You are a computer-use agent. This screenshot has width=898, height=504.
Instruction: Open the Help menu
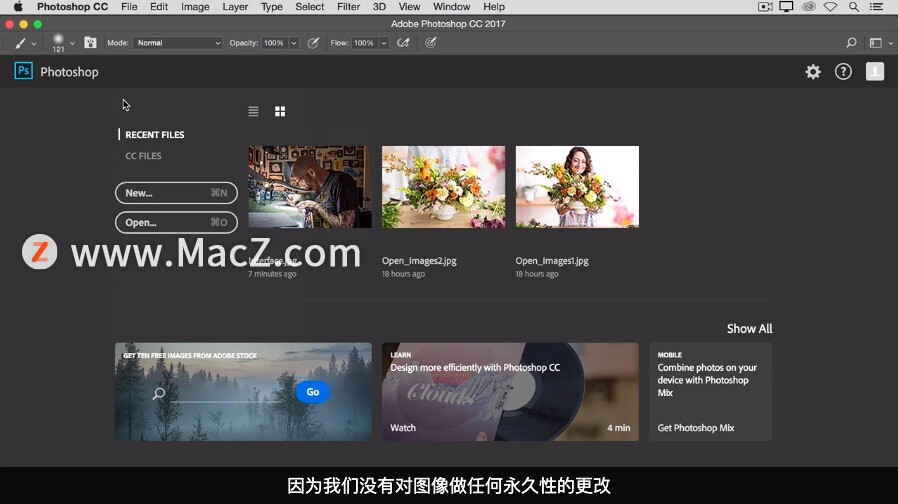coord(494,7)
